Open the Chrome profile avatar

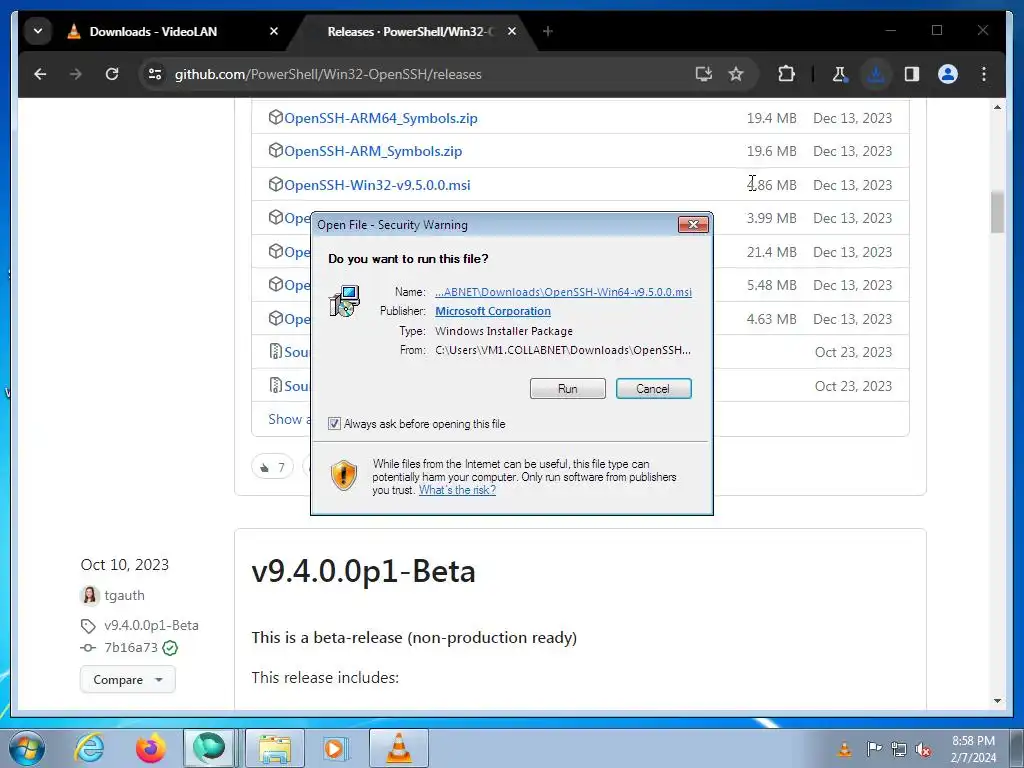point(948,74)
